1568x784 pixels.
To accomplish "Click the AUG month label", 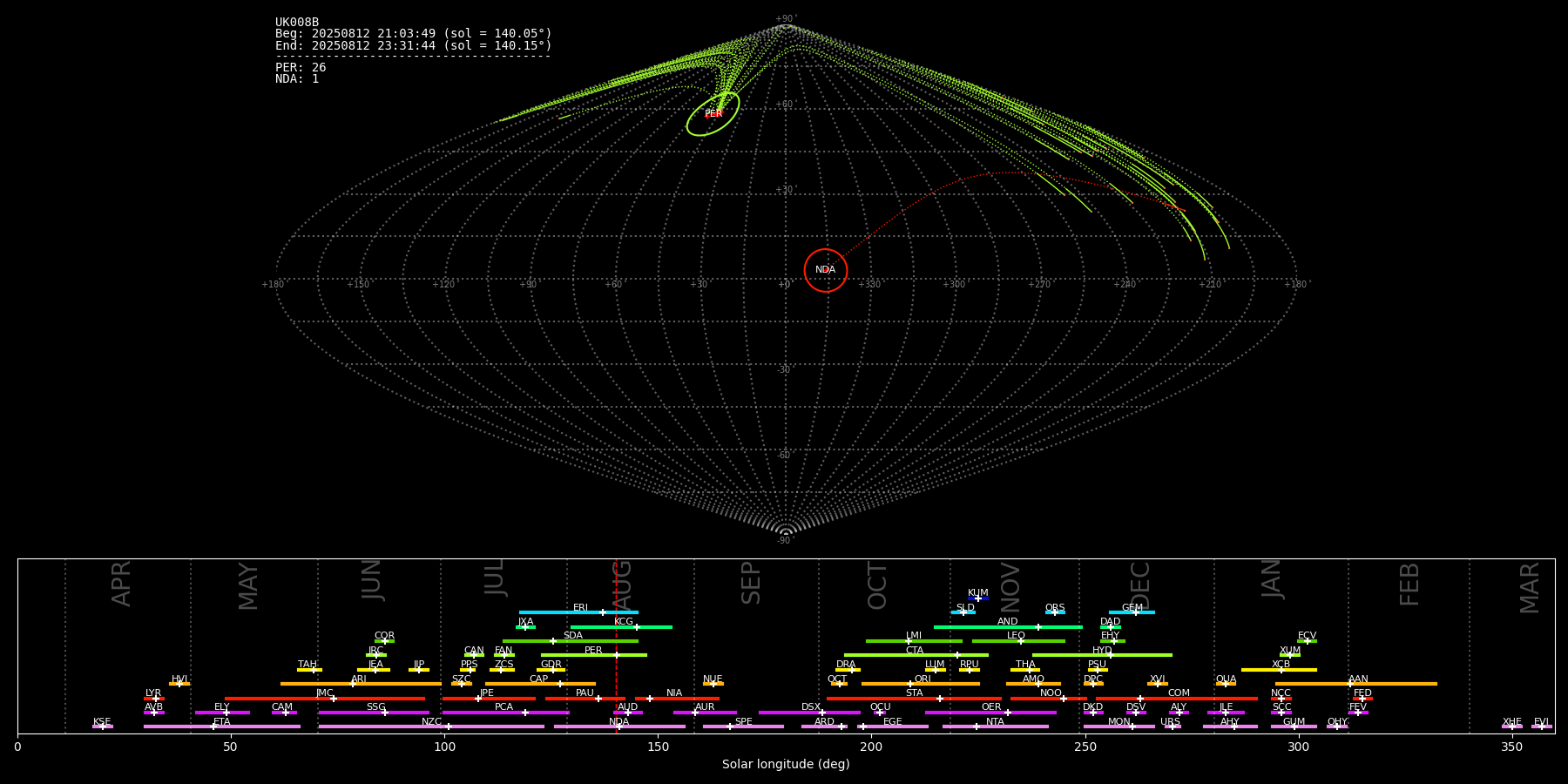I will [x=622, y=585].
